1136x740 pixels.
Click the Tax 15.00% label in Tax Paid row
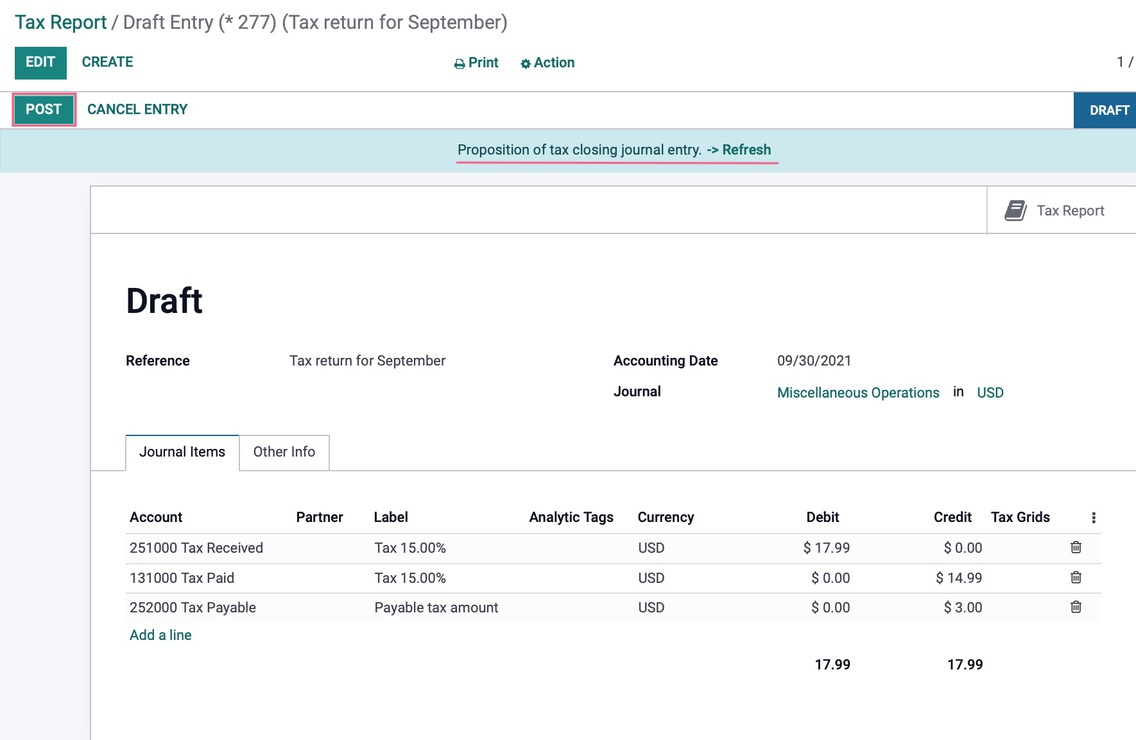[410, 578]
